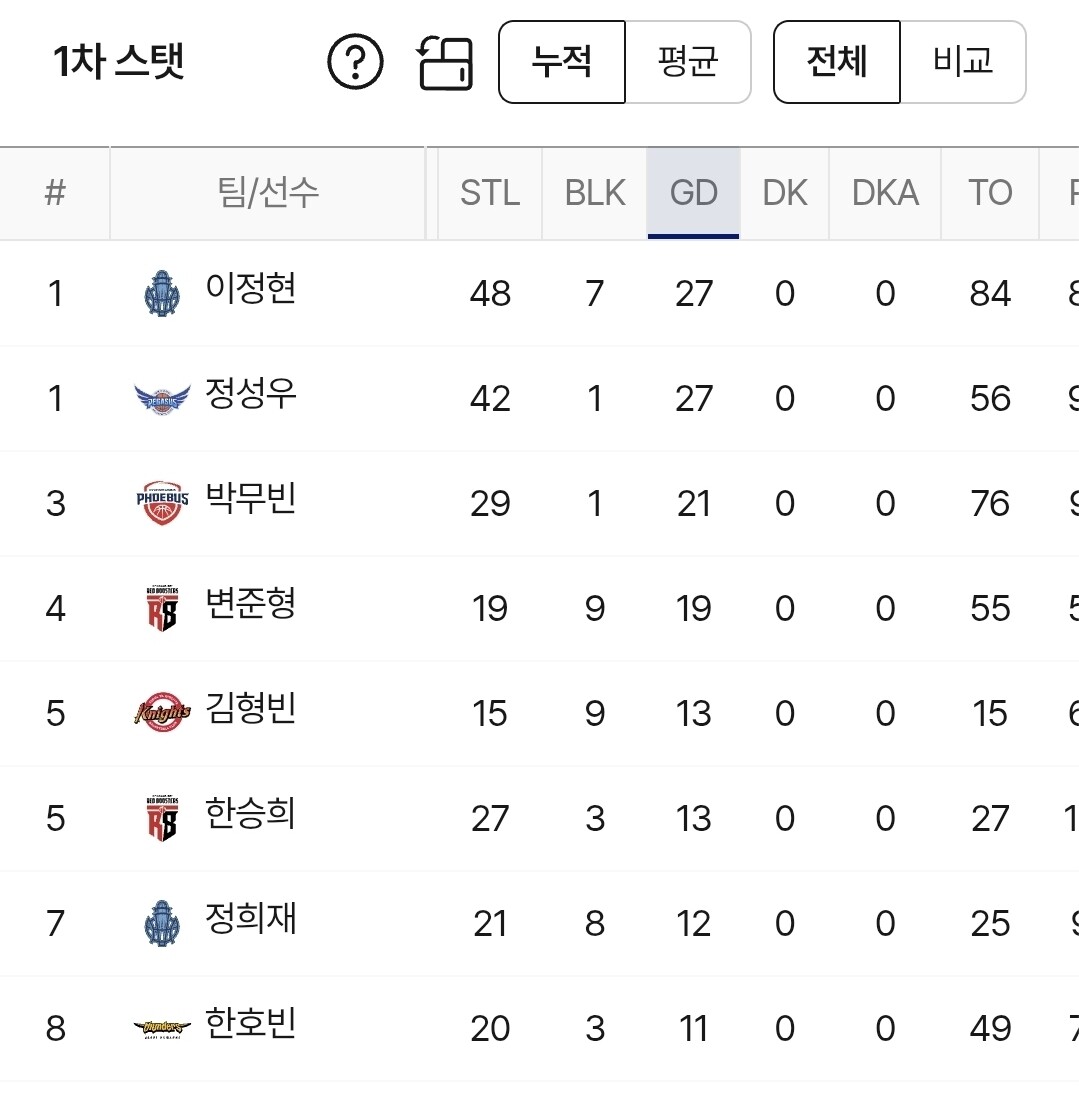
Task: Click the GD column header
Action: (694, 193)
